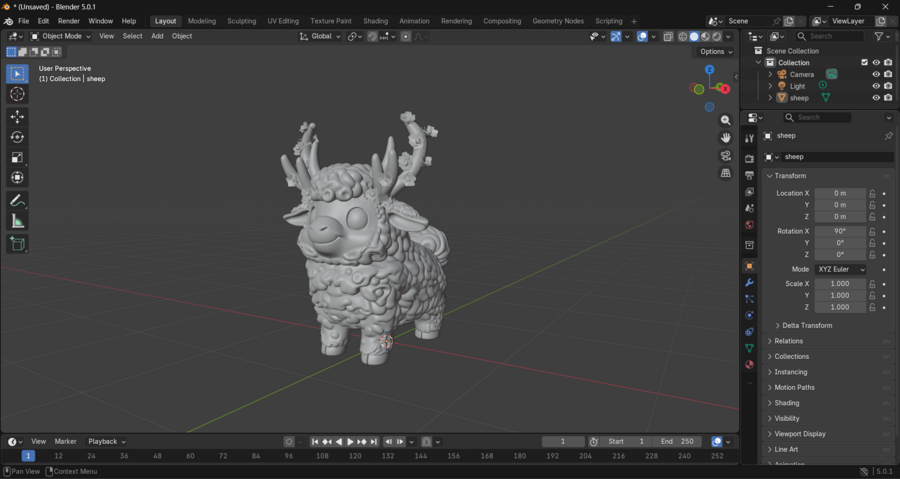Click frame 120 on the timeline ruler
The height and width of the screenshot is (479, 900).
tap(355, 456)
